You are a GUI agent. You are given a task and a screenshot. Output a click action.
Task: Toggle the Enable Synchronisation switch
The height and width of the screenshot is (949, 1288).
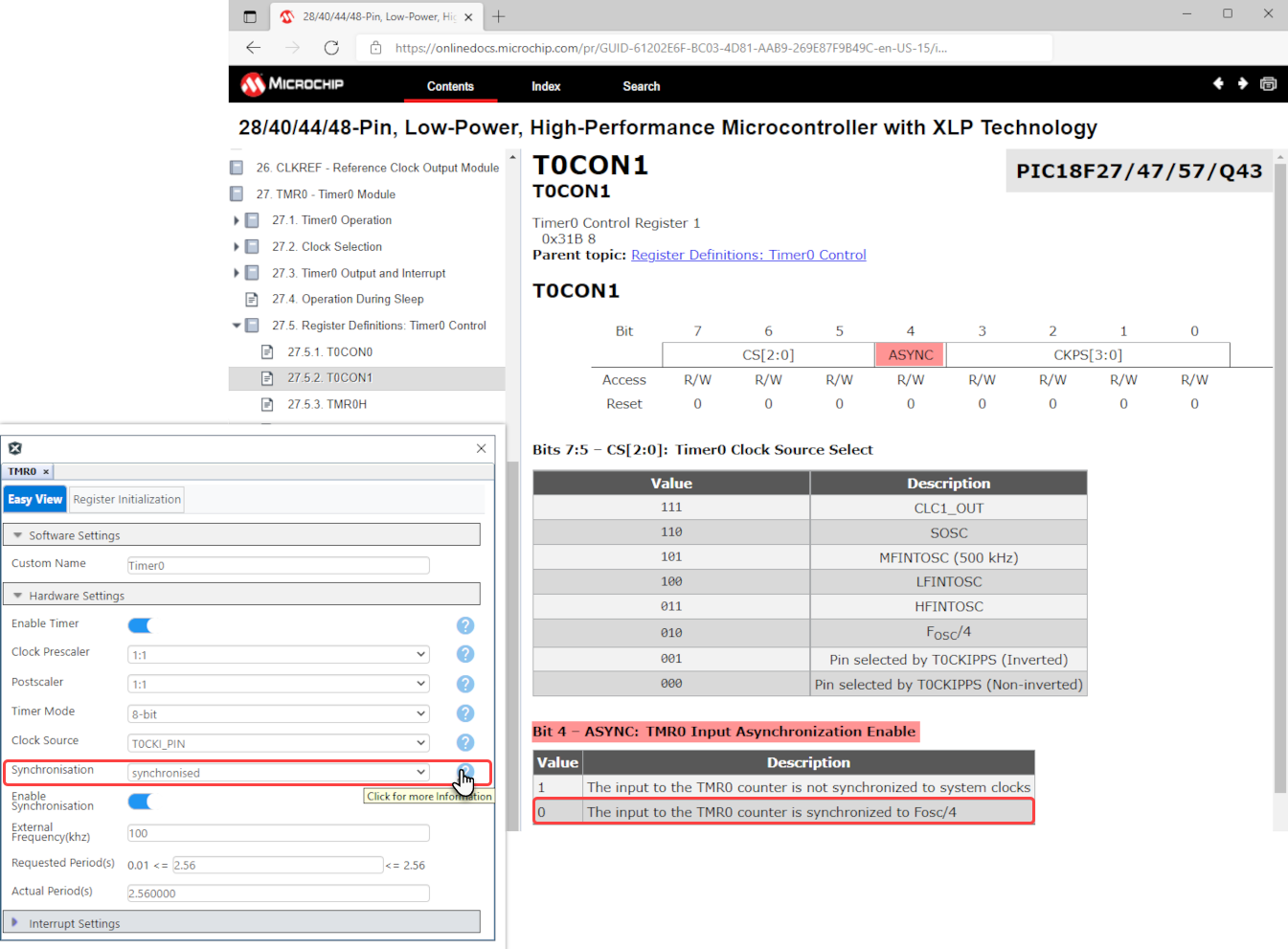[140, 802]
